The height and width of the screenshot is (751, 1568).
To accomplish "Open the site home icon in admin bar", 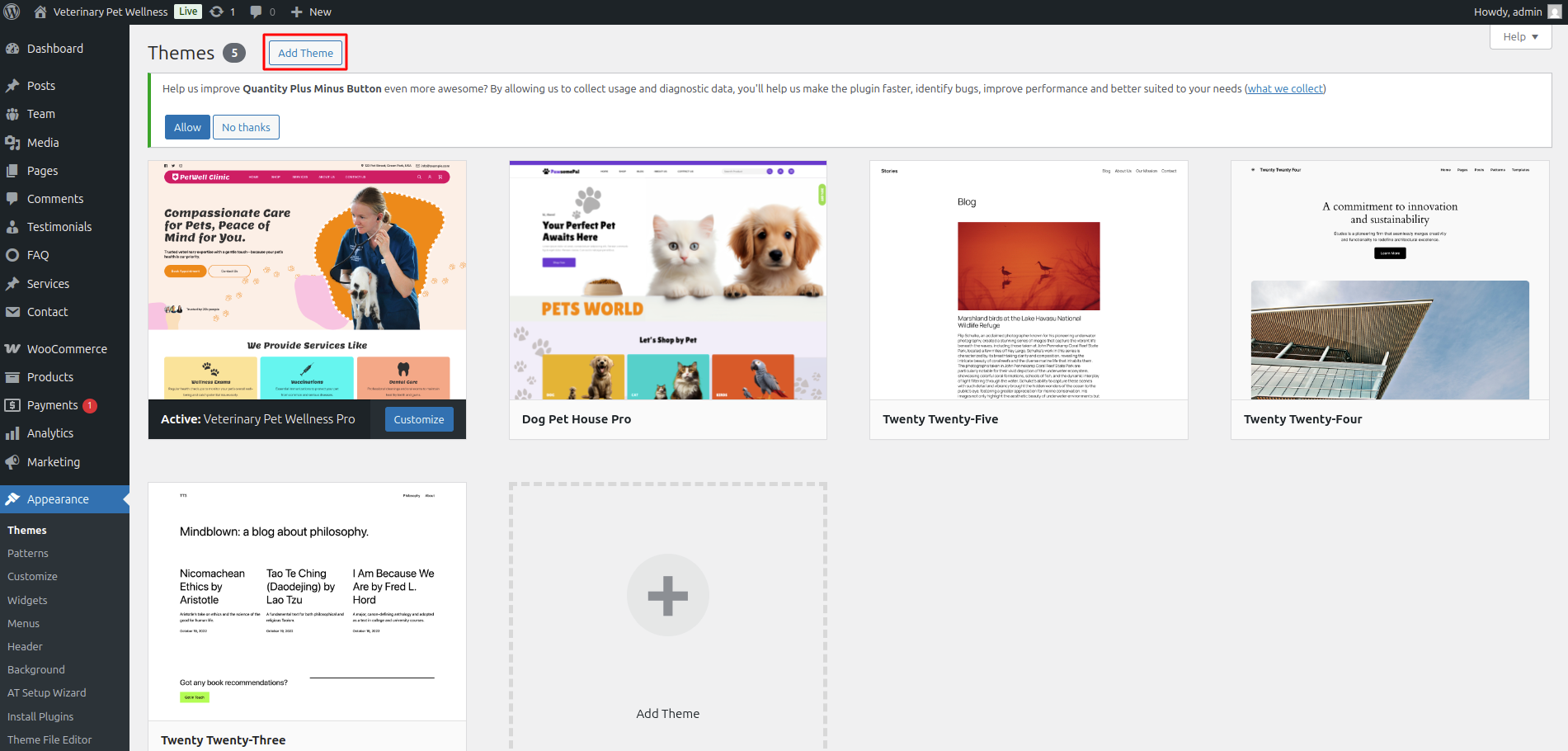I will (x=40, y=12).
